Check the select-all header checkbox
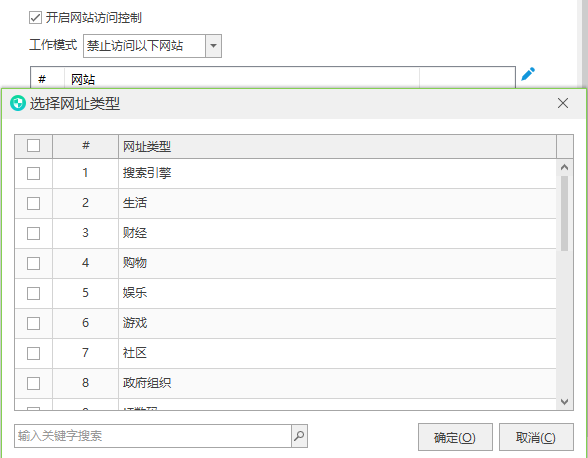Image resolution: width=588 pixels, height=458 pixels. coord(33,146)
